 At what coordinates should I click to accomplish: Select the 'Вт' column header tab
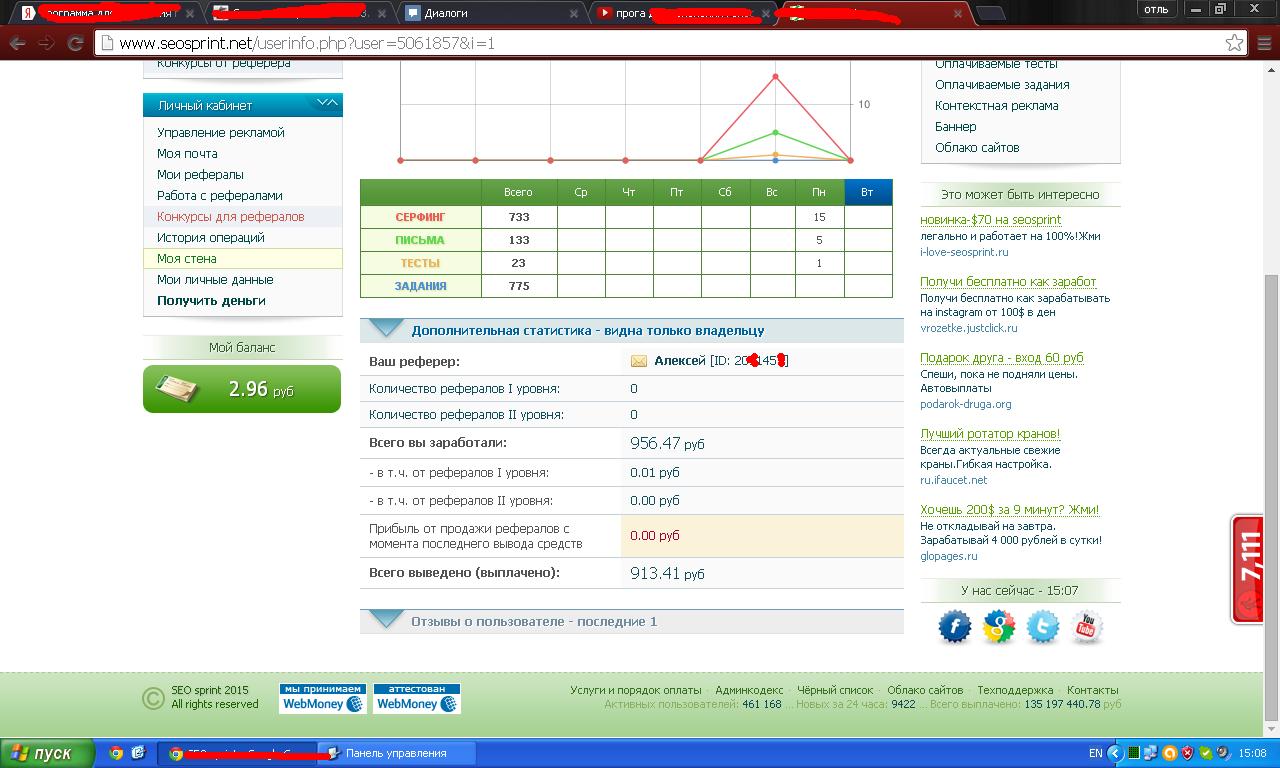[x=867, y=192]
